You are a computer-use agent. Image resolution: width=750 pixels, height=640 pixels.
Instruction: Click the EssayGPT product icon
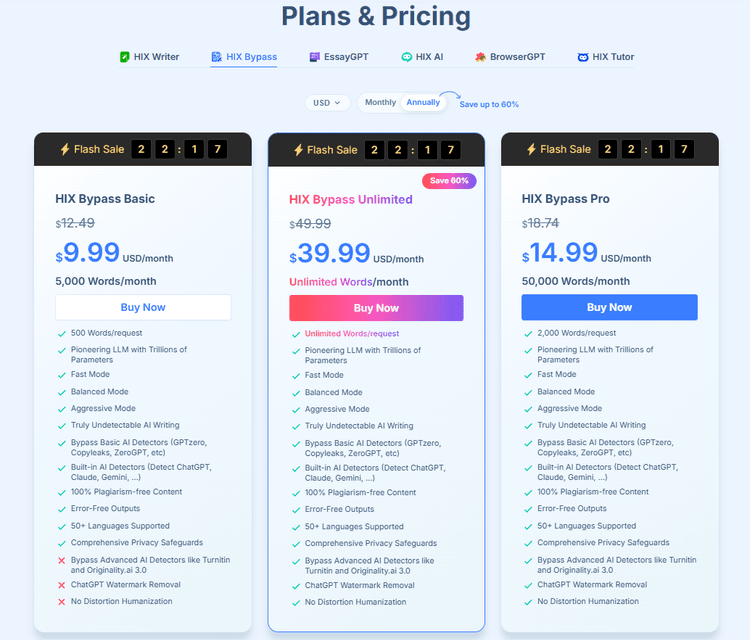[314, 57]
